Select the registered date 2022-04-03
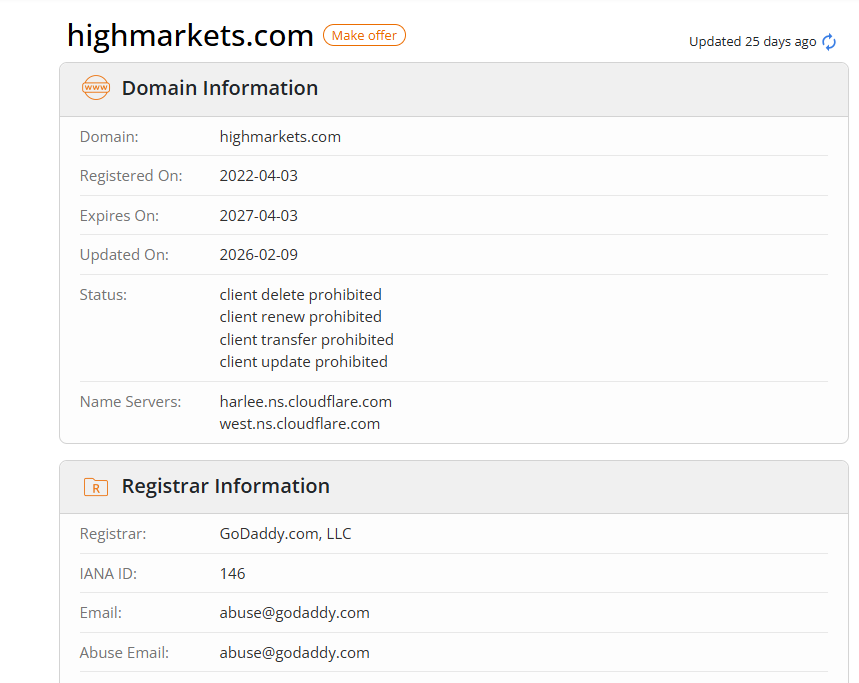 point(259,176)
